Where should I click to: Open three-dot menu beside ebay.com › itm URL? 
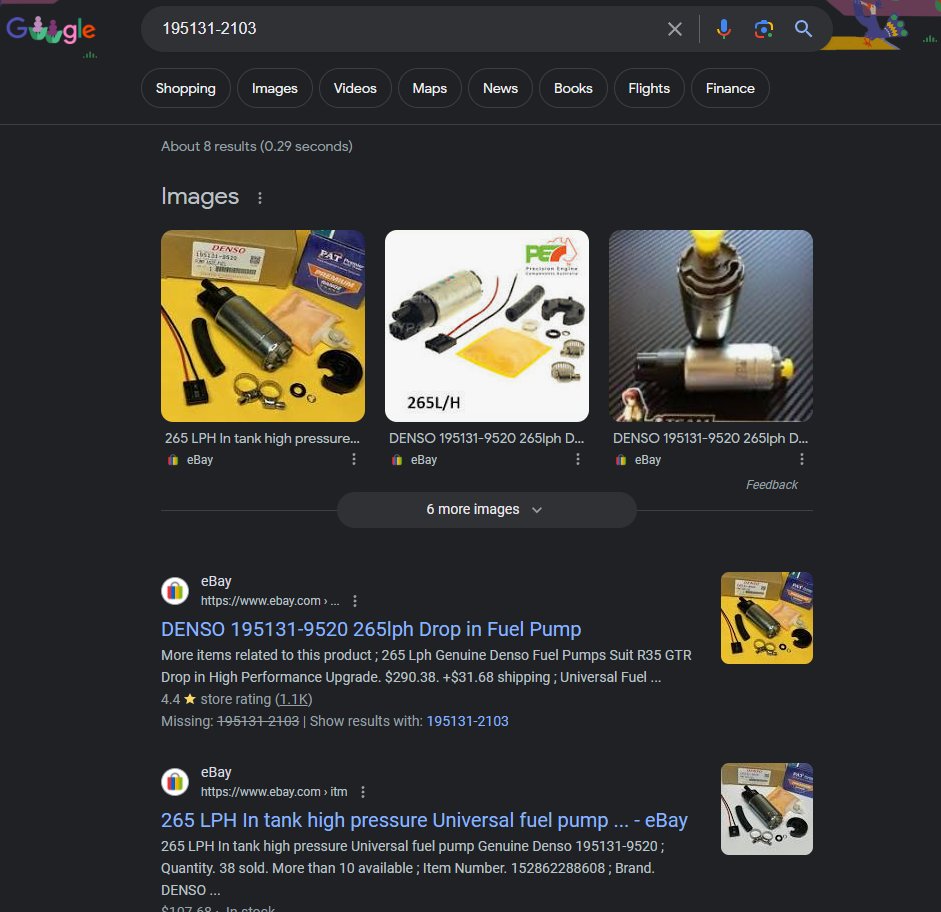pyautogui.click(x=362, y=792)
